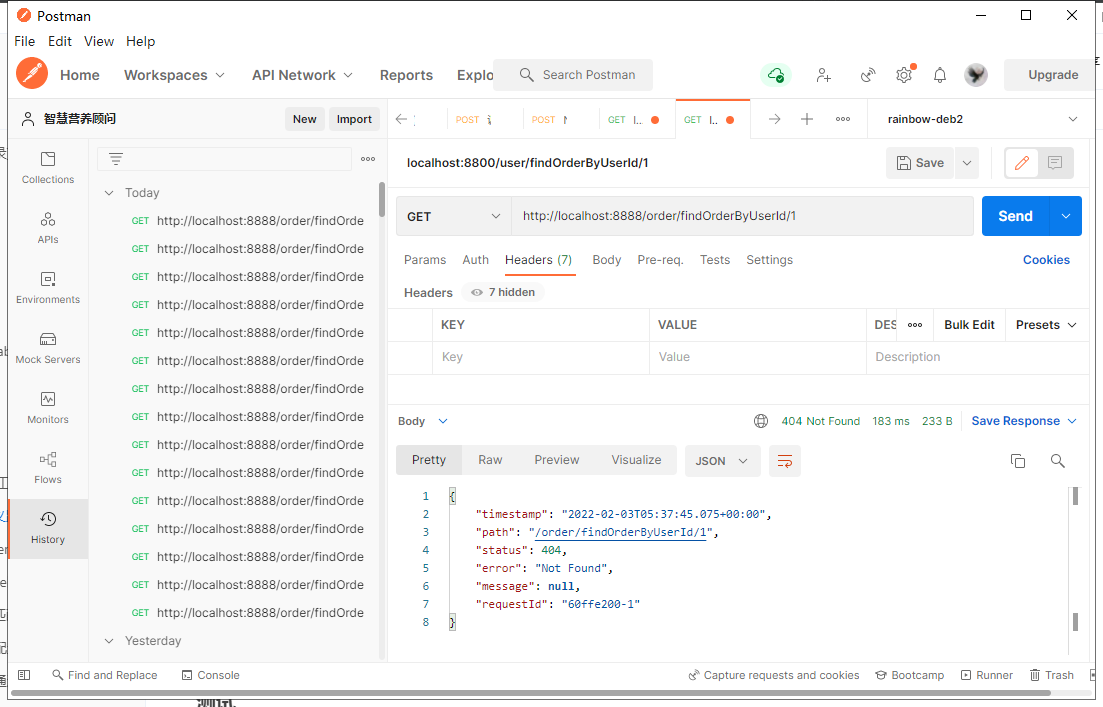The image size is (1103, 707).
Task: Open the Cookies link
Action: pos(1046,260)
